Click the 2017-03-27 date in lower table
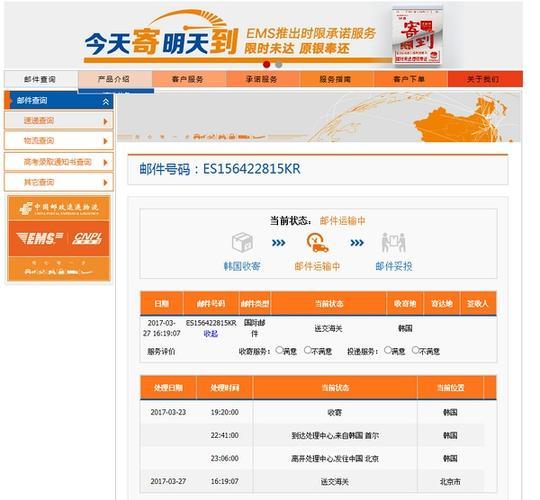Viewport: 540px width, 500px height. pos(168,481)
